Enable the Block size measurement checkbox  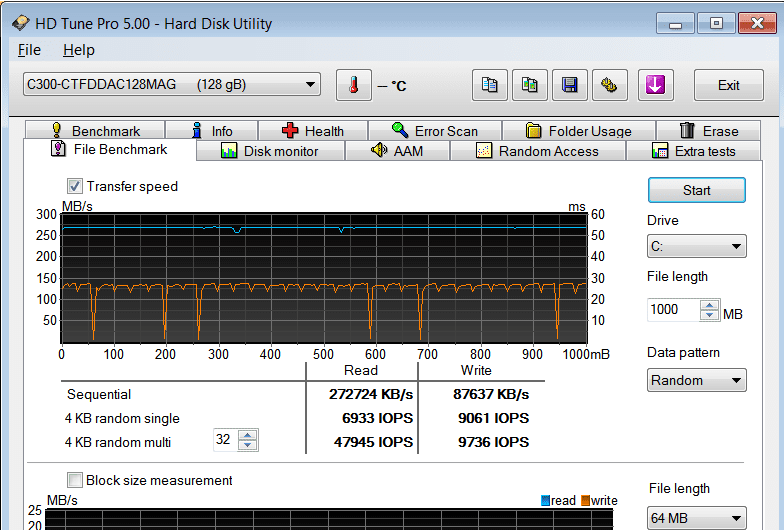[74, 480]
